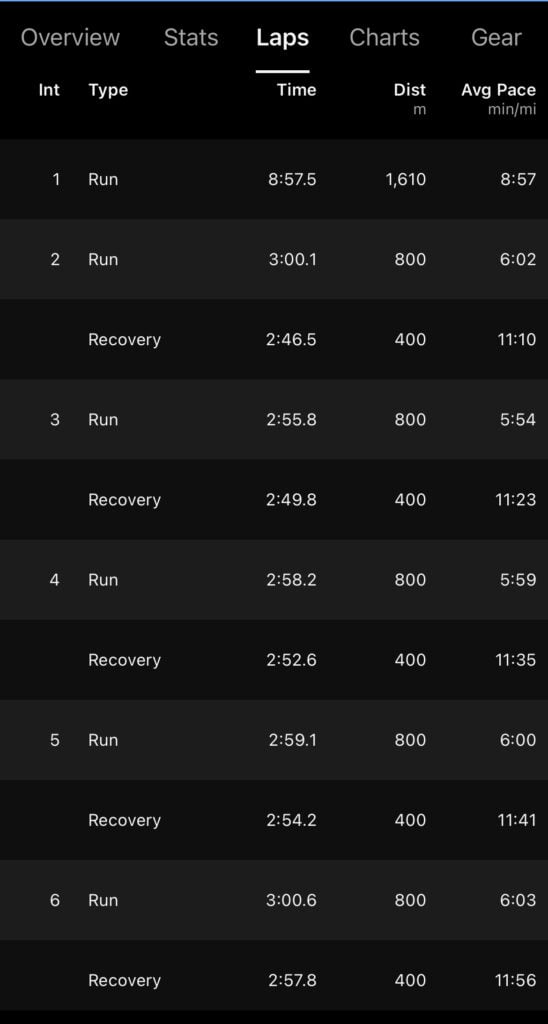Viewport: 548px width, 1024px height.
Task: Go to the Charts tab
Action: [x=384, y=37]
